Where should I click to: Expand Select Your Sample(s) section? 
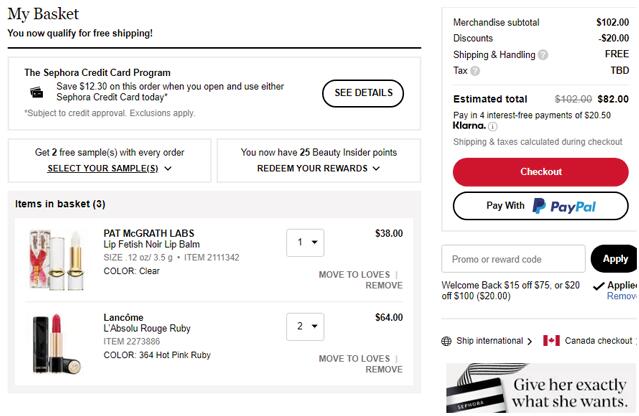point(109,168)
